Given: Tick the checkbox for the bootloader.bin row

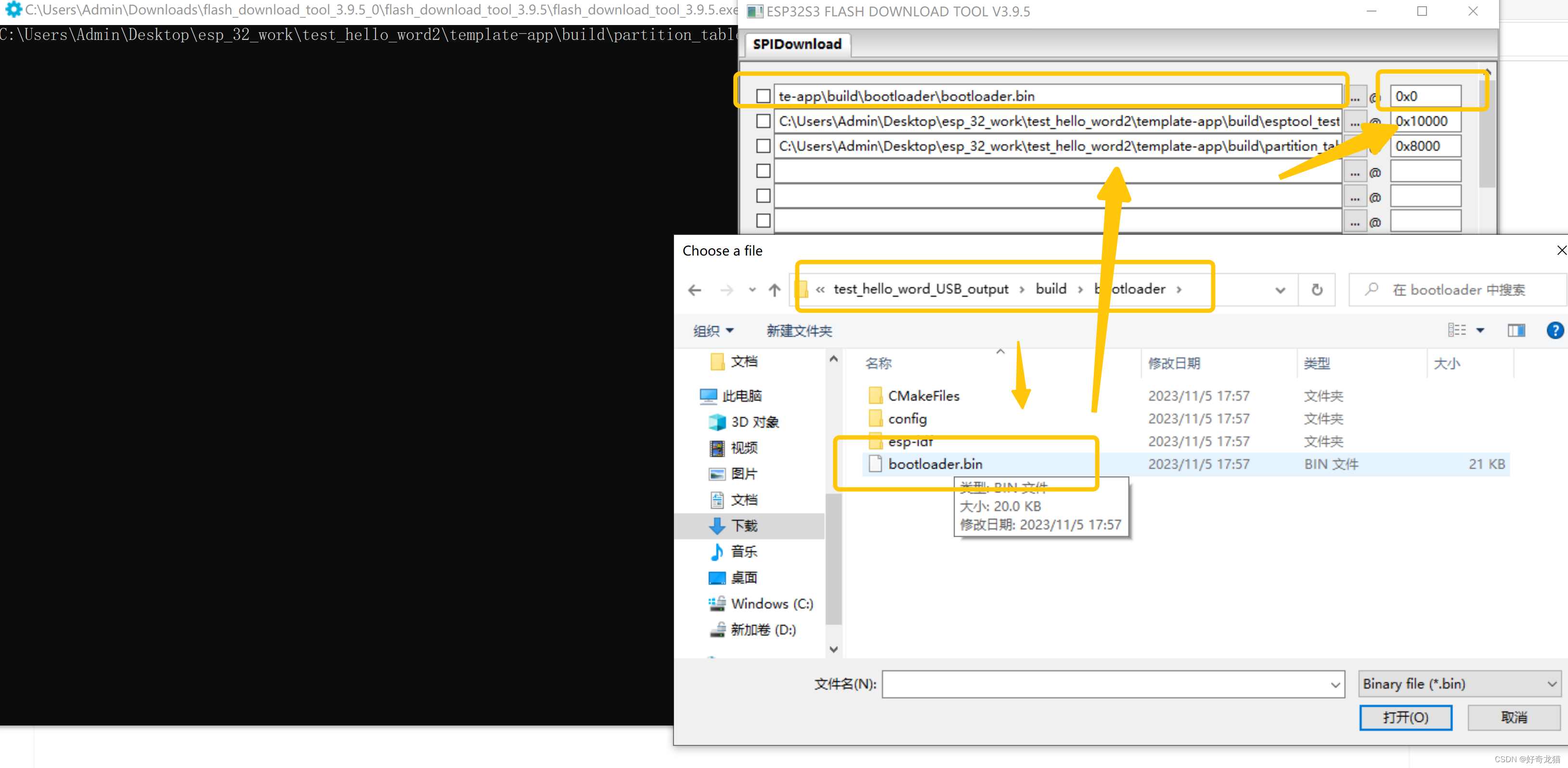Looking at the screenshot, I should point(763,96).
